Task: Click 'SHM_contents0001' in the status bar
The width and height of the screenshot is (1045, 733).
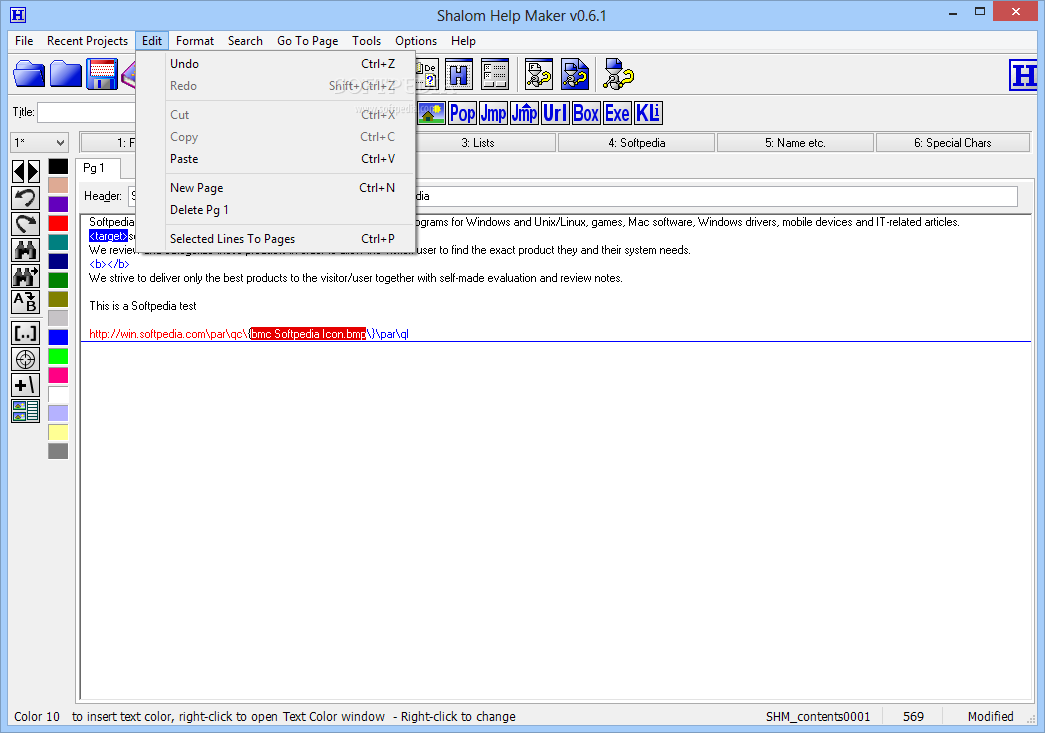Action: point(818,716)
